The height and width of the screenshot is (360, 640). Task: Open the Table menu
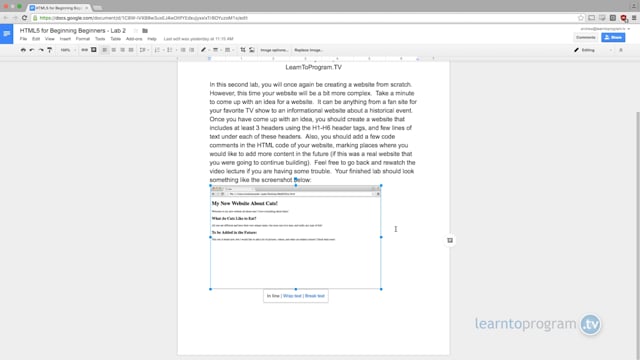coord(116,39)
